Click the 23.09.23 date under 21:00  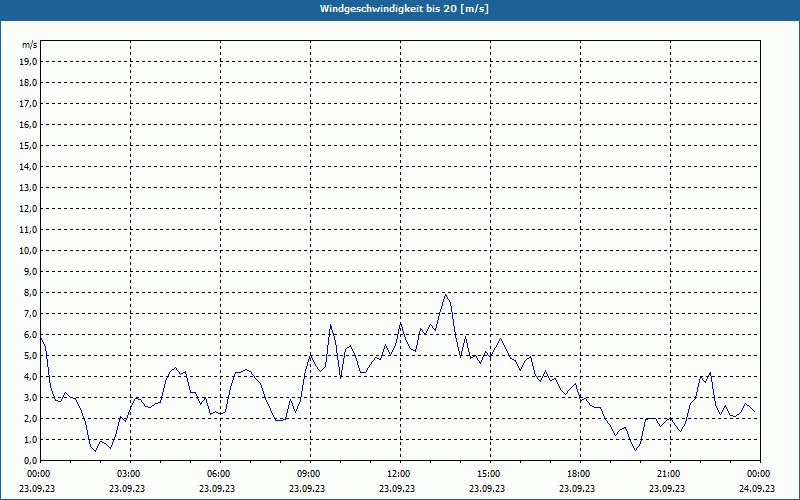tap(667, 488)
